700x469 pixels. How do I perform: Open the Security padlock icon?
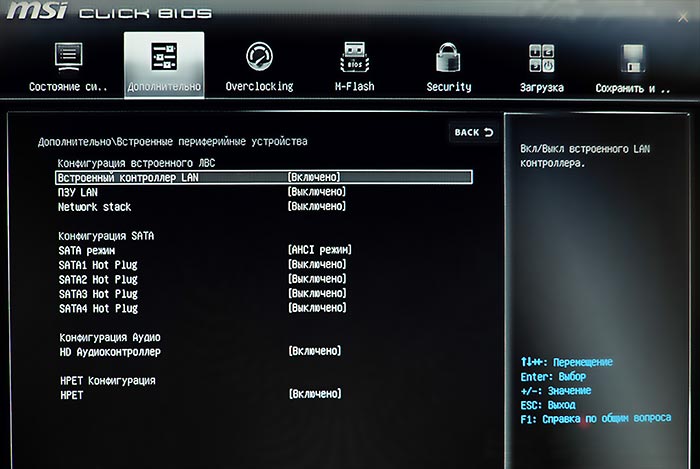(448, 57)
